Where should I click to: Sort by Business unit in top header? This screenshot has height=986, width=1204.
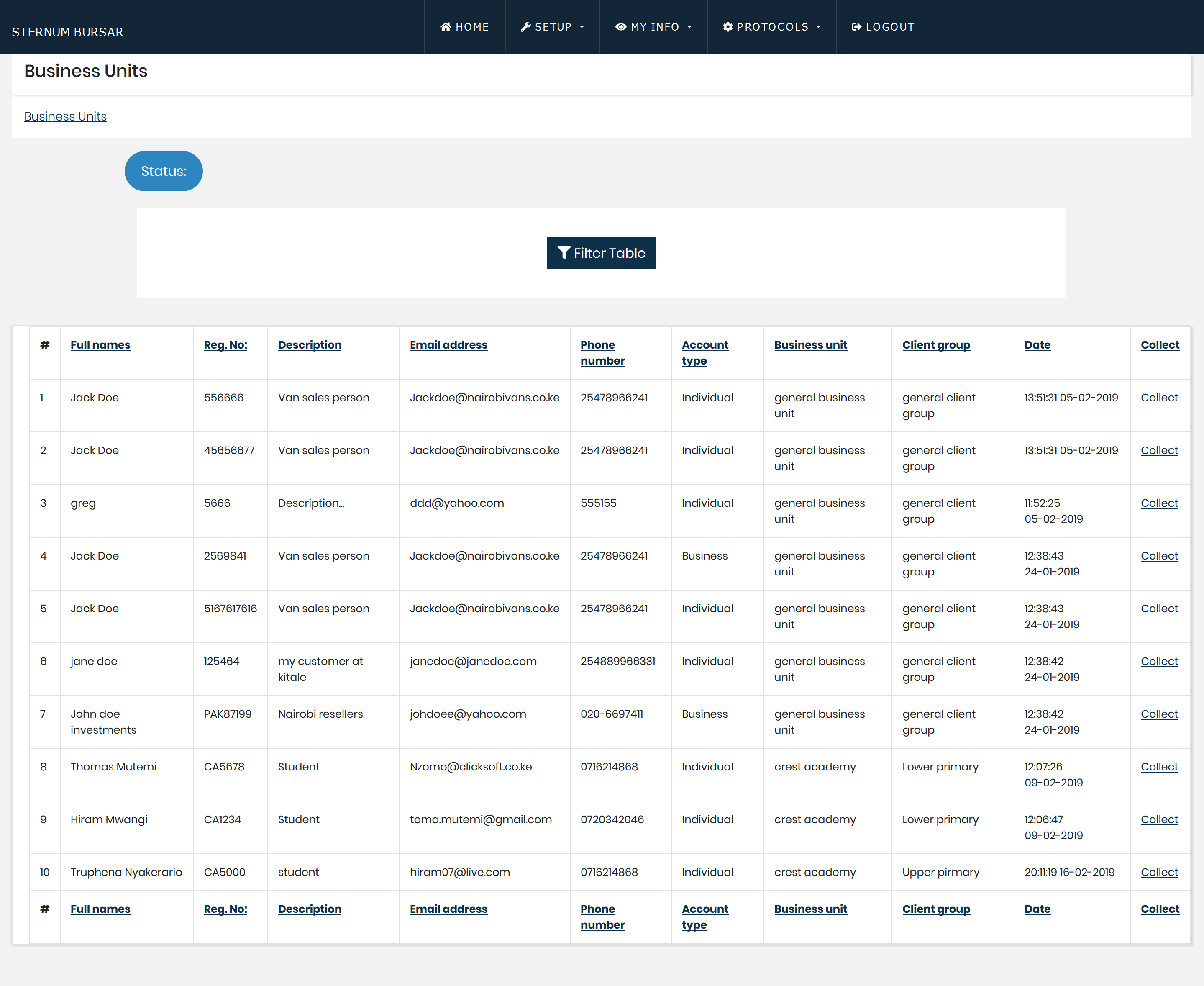pos(811,345)
